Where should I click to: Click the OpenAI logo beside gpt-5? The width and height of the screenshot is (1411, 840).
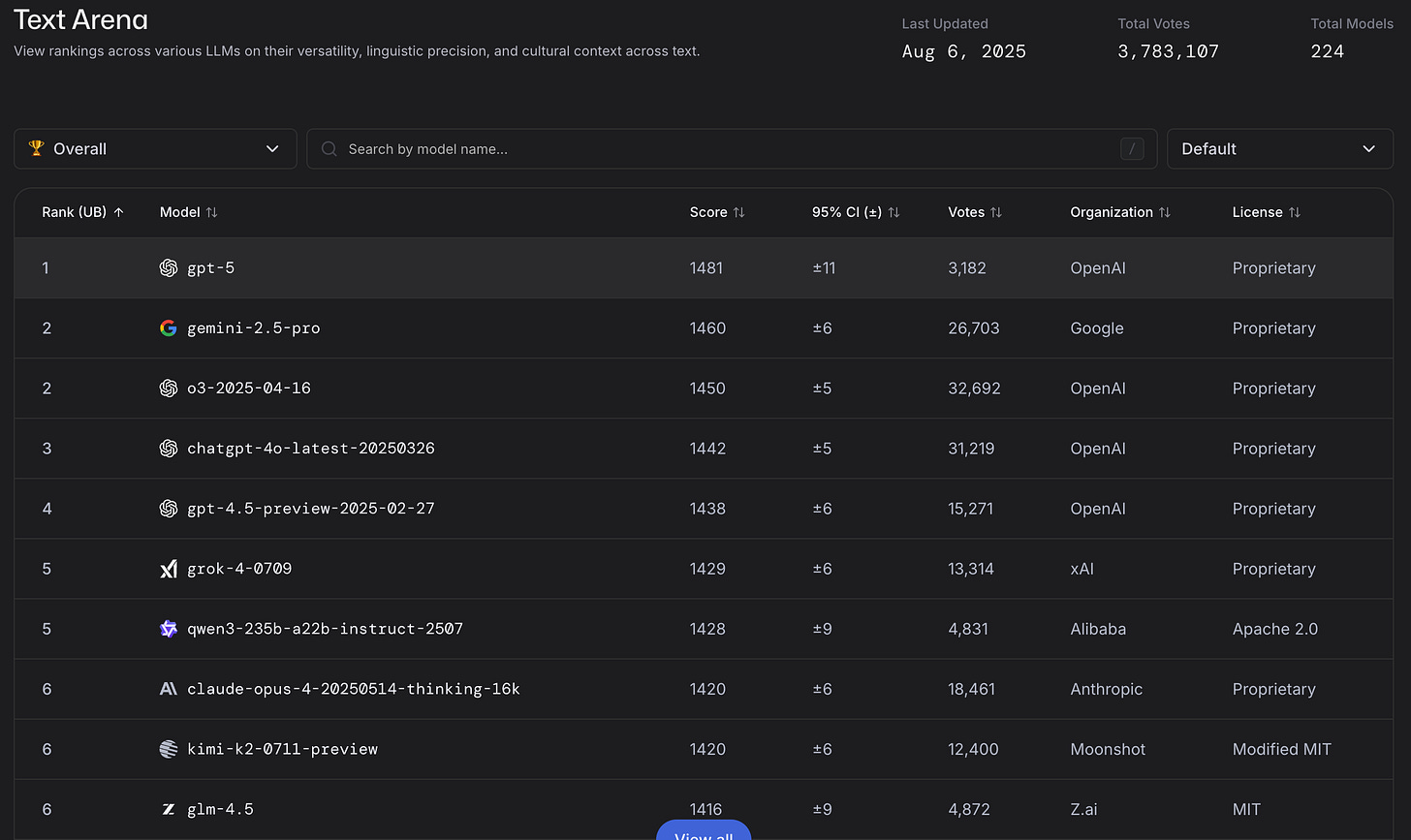coord(169,268)
